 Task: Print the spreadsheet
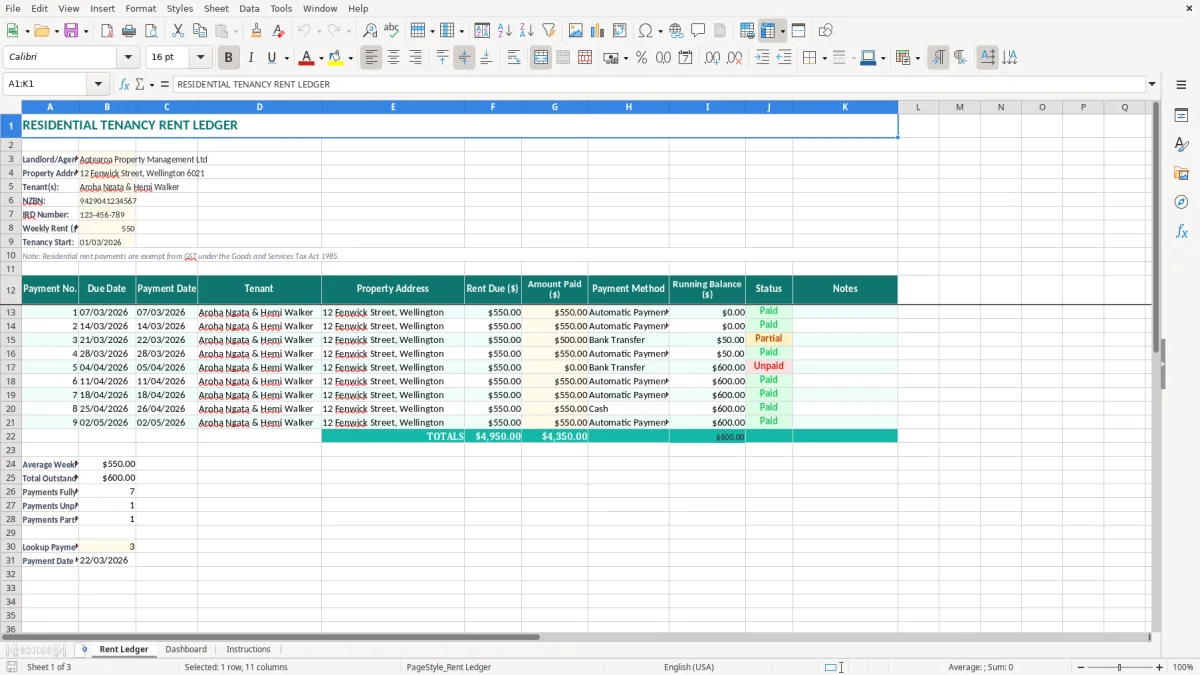pyautogui.click(x=128, y=31)
